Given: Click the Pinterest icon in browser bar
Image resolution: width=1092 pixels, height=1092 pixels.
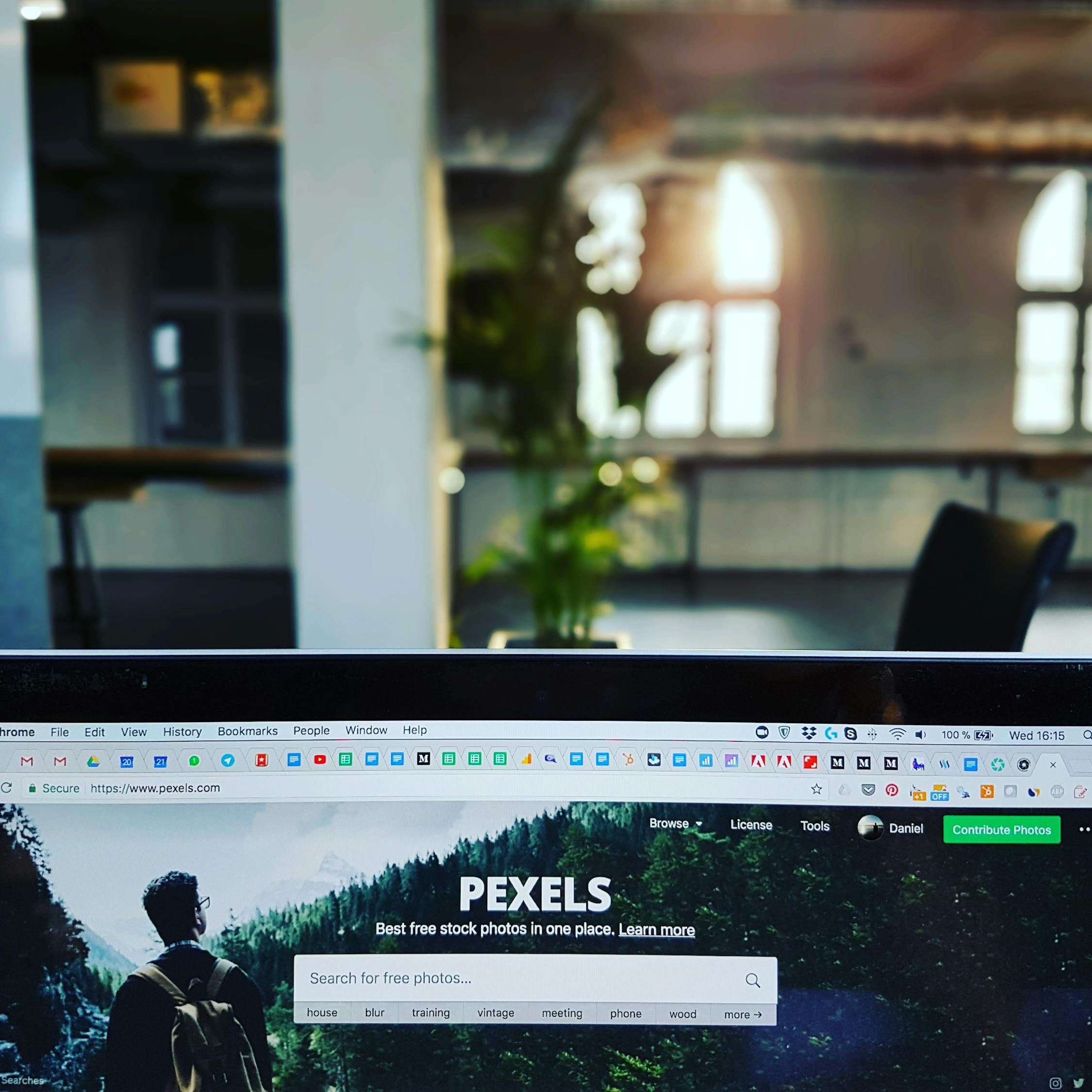Looking at the screenshot, I should point(885,792).
